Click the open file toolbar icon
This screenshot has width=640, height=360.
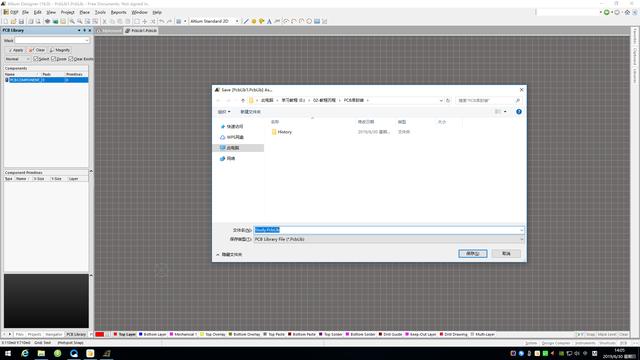click(13, 21)
